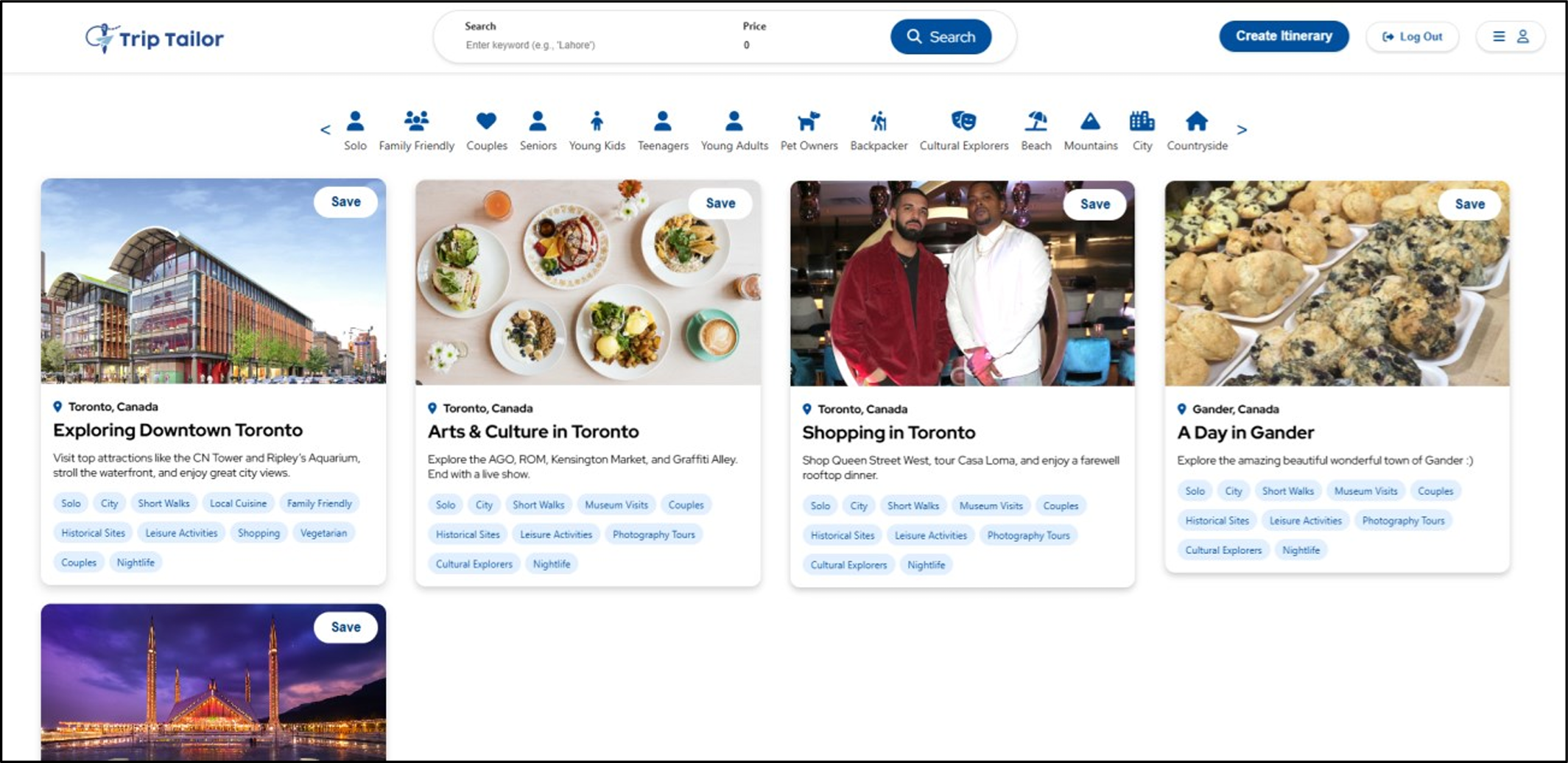Select the Young Kids category icon

point(597,121)
